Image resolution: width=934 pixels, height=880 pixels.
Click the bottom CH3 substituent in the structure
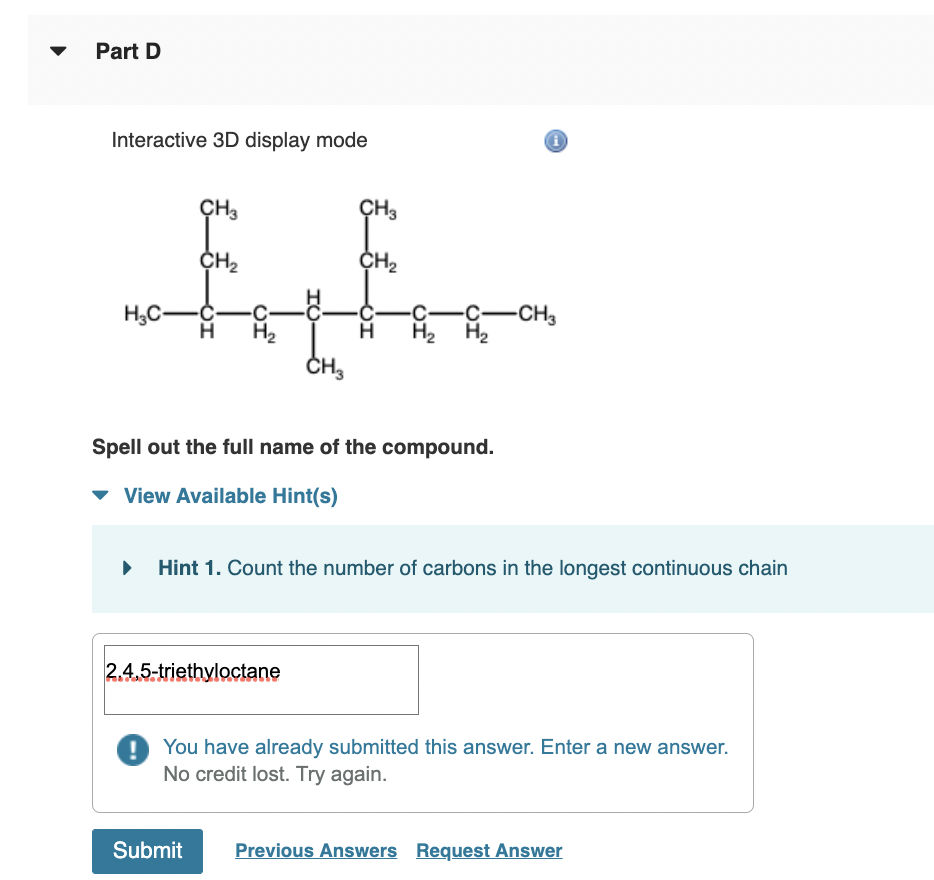pos(324,366)
